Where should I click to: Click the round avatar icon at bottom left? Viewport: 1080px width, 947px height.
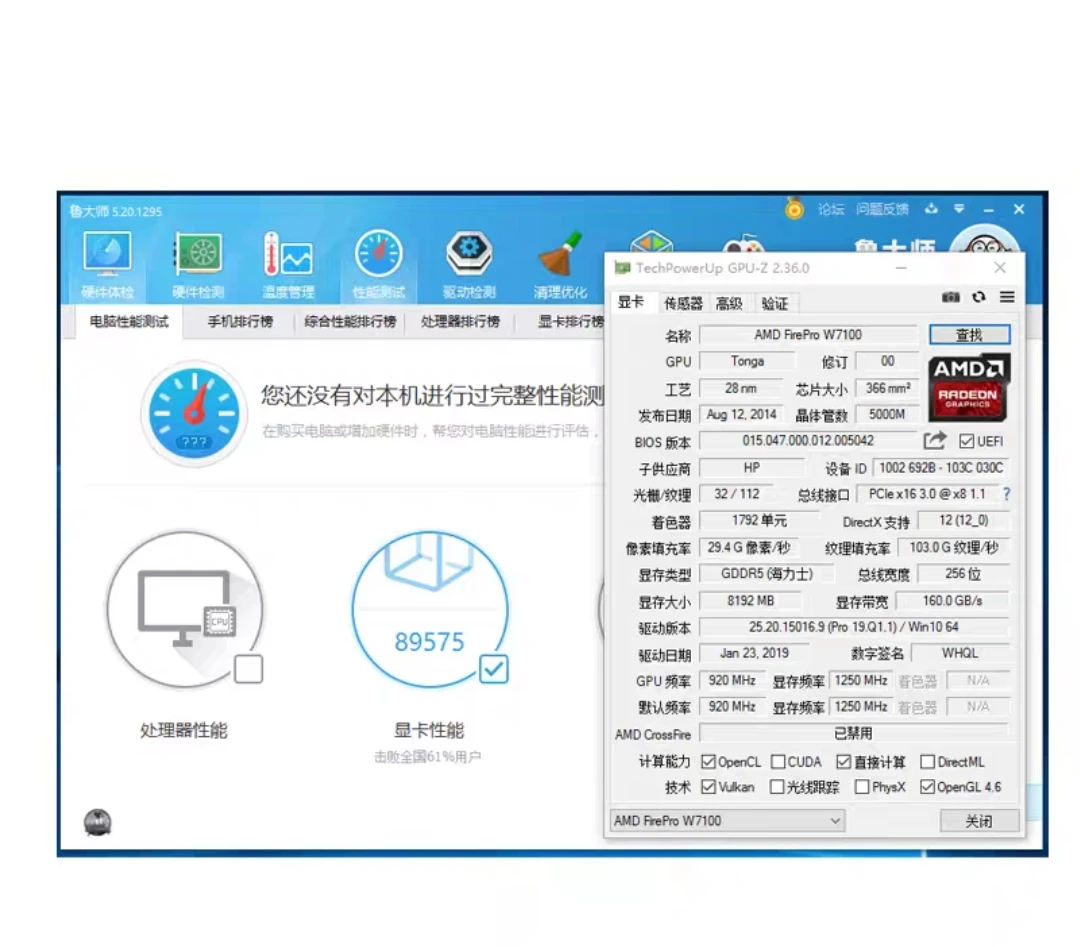[98, 822]
